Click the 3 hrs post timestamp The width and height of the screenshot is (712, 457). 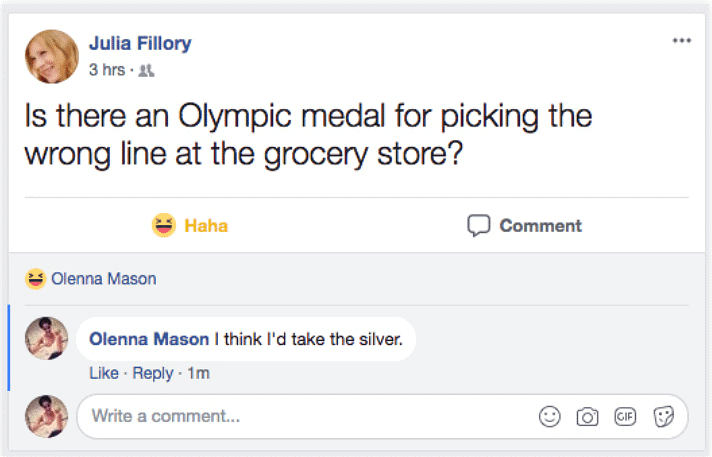click(x=108, y=70)
